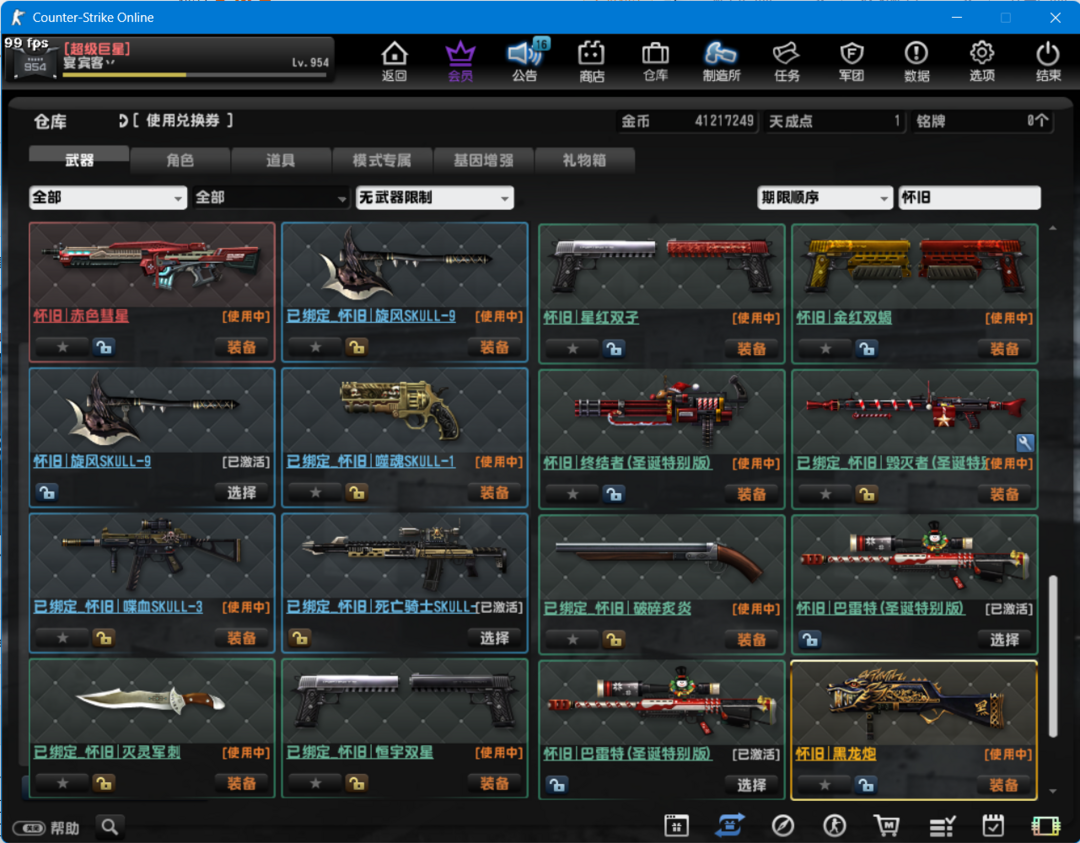Toggle lock on 怀旧|赤色彗星

click(x=104, y=347)
